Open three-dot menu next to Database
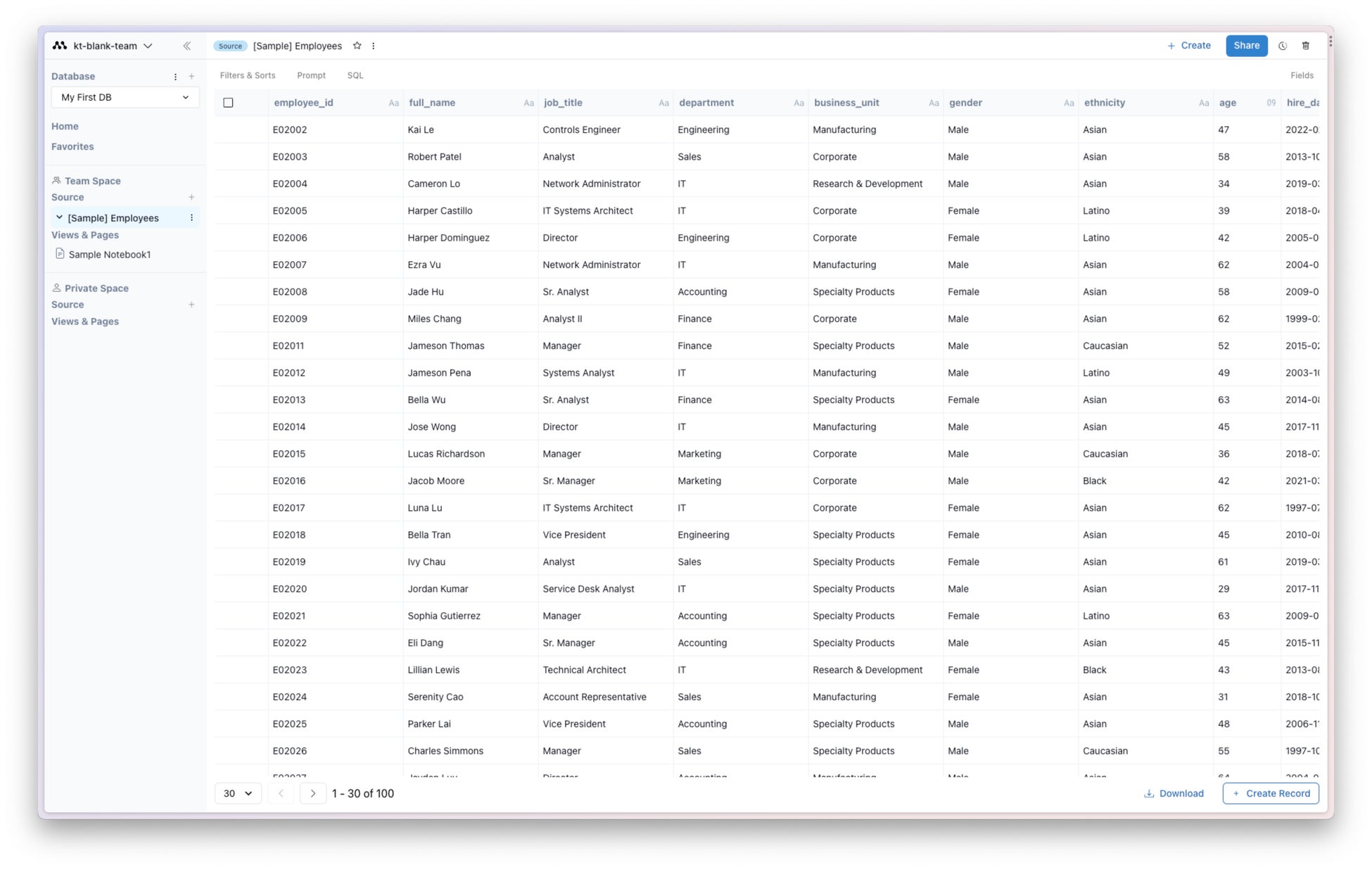Viewport: 1372px width, 869px height. pos(175,77)
